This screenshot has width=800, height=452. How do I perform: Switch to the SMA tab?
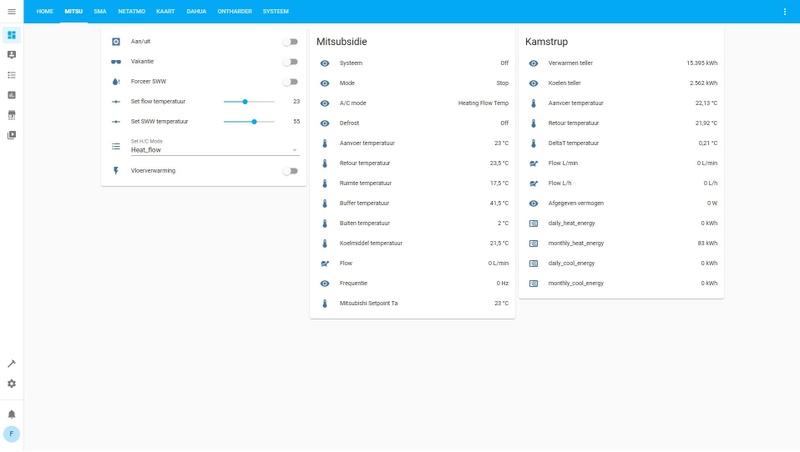pyautogui.click(x=100, y=11)
